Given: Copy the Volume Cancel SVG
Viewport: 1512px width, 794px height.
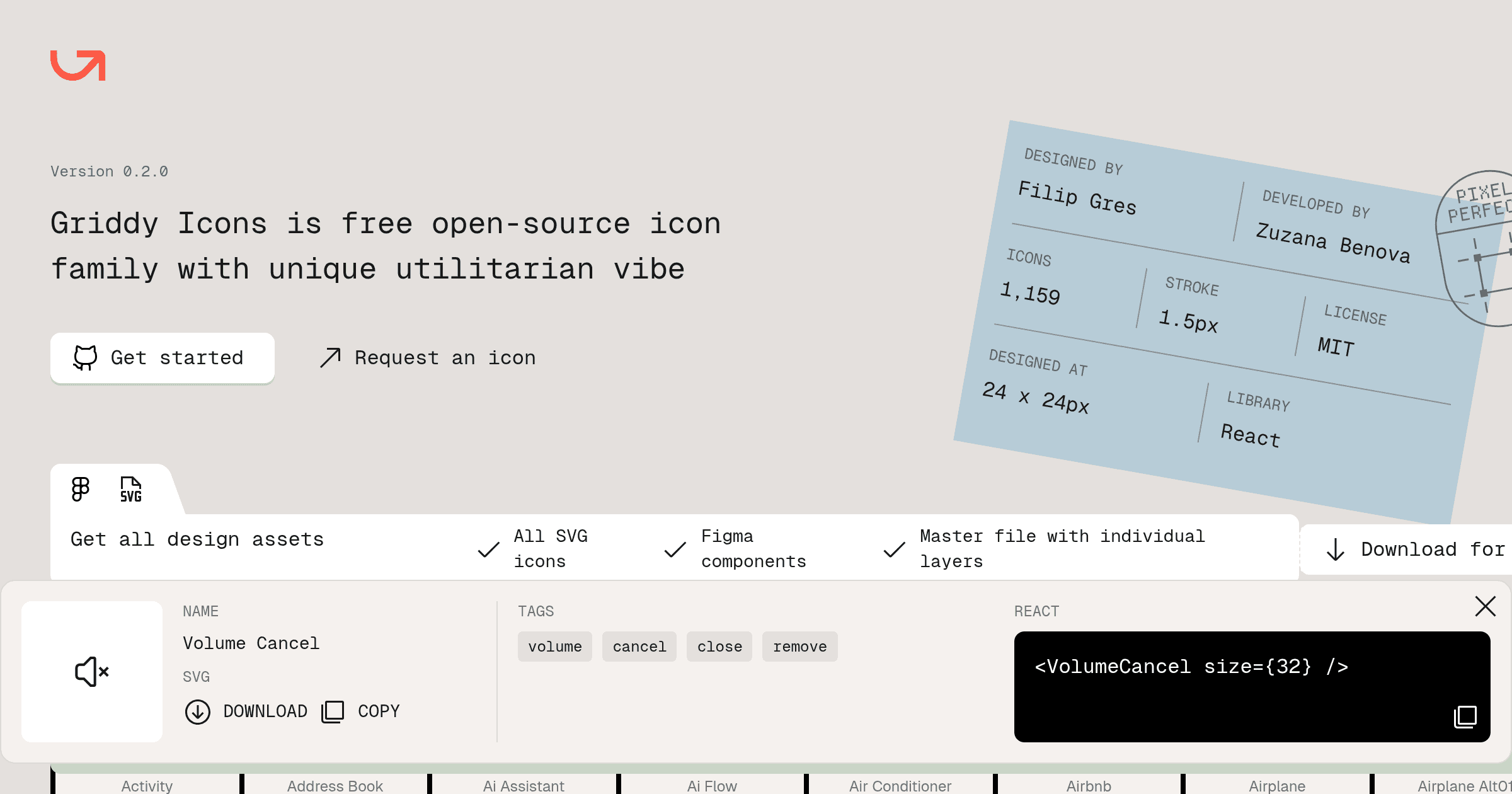Looking at the screenshot, I should tap(361, 711).
